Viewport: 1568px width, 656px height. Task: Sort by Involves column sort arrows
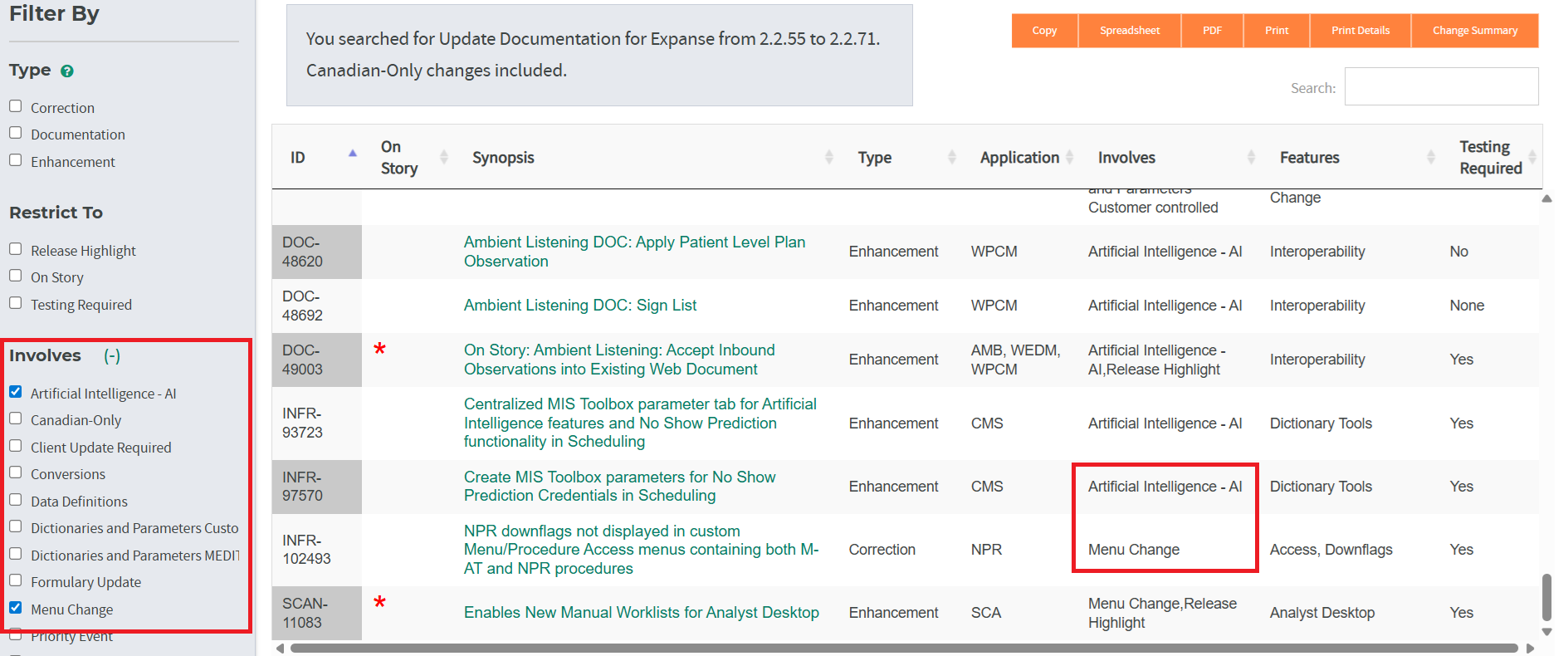tap(1251, 157)
